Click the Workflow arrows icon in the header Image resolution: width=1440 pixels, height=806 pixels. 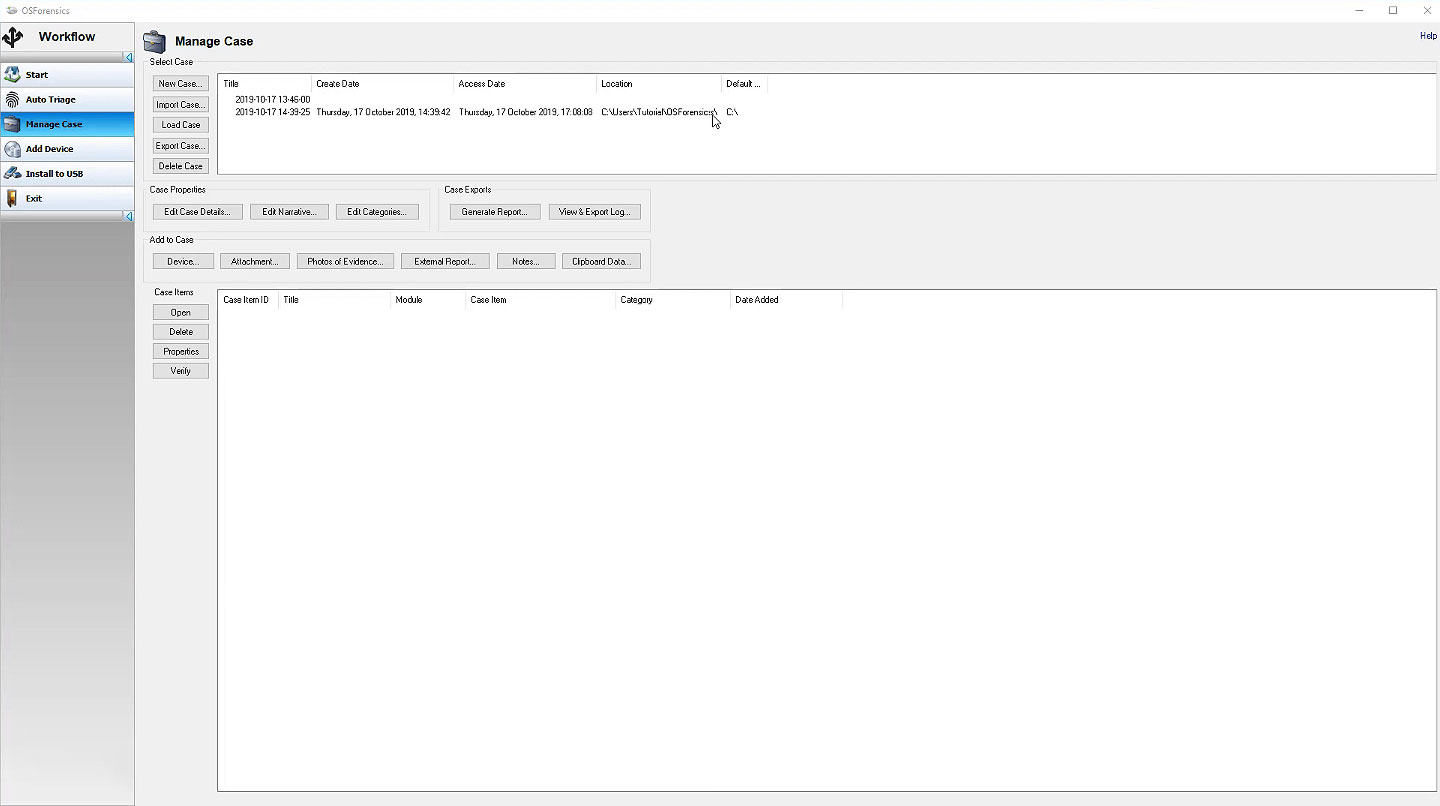click(13, 37)
